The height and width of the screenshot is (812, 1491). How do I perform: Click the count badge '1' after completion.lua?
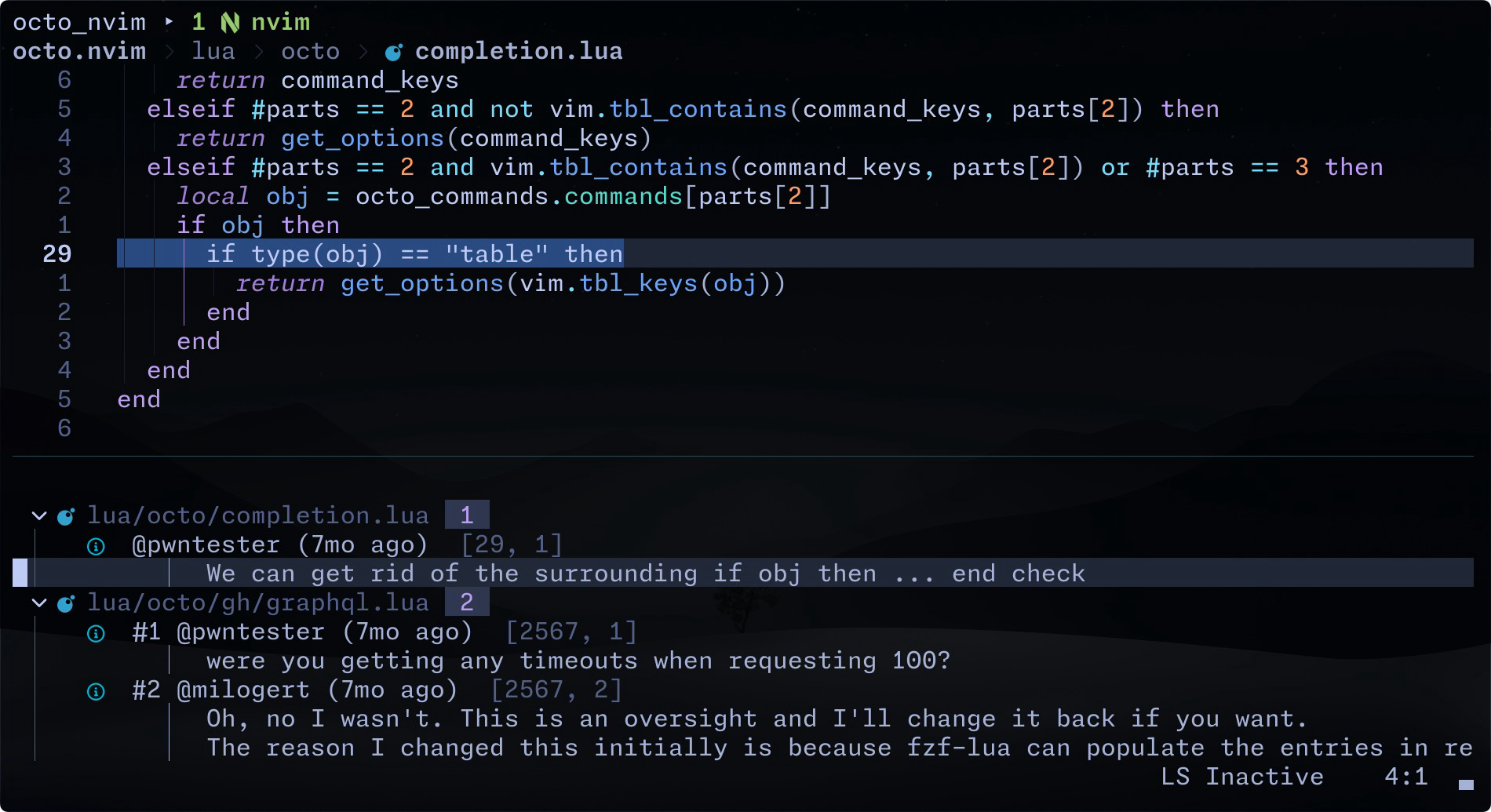point(467,515)
